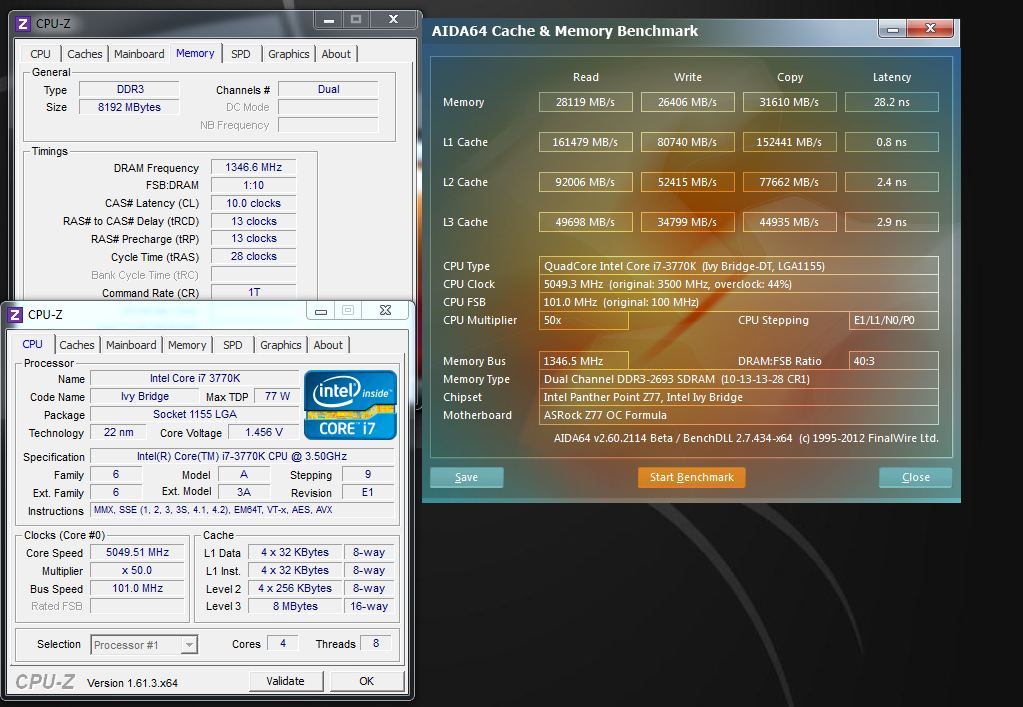Click Max TDP value 77 W
The width and height of the screenshot is (1023, 707).
pyautogui.click(x=277, y=397)
